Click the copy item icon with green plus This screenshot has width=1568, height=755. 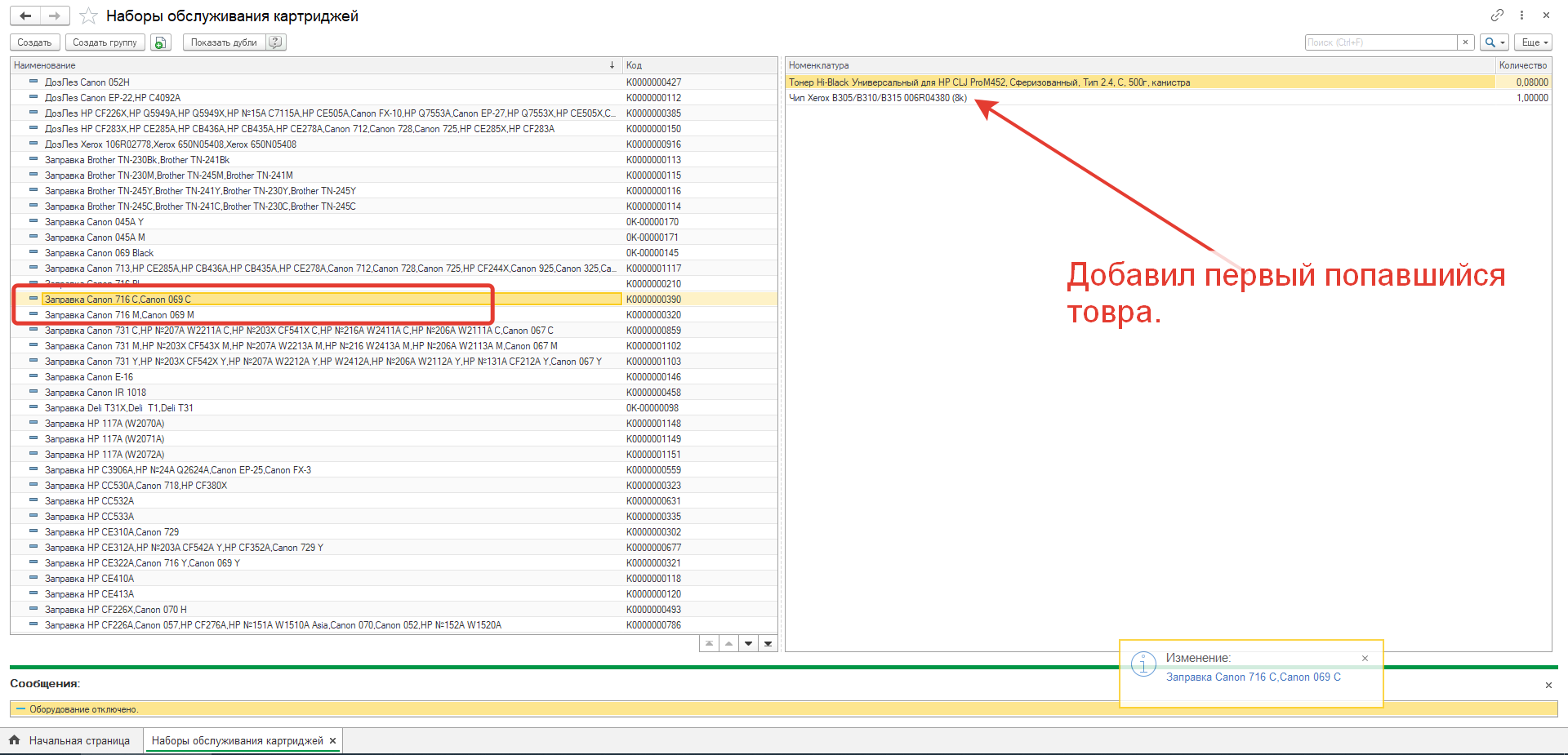click(x=161, y=42)
